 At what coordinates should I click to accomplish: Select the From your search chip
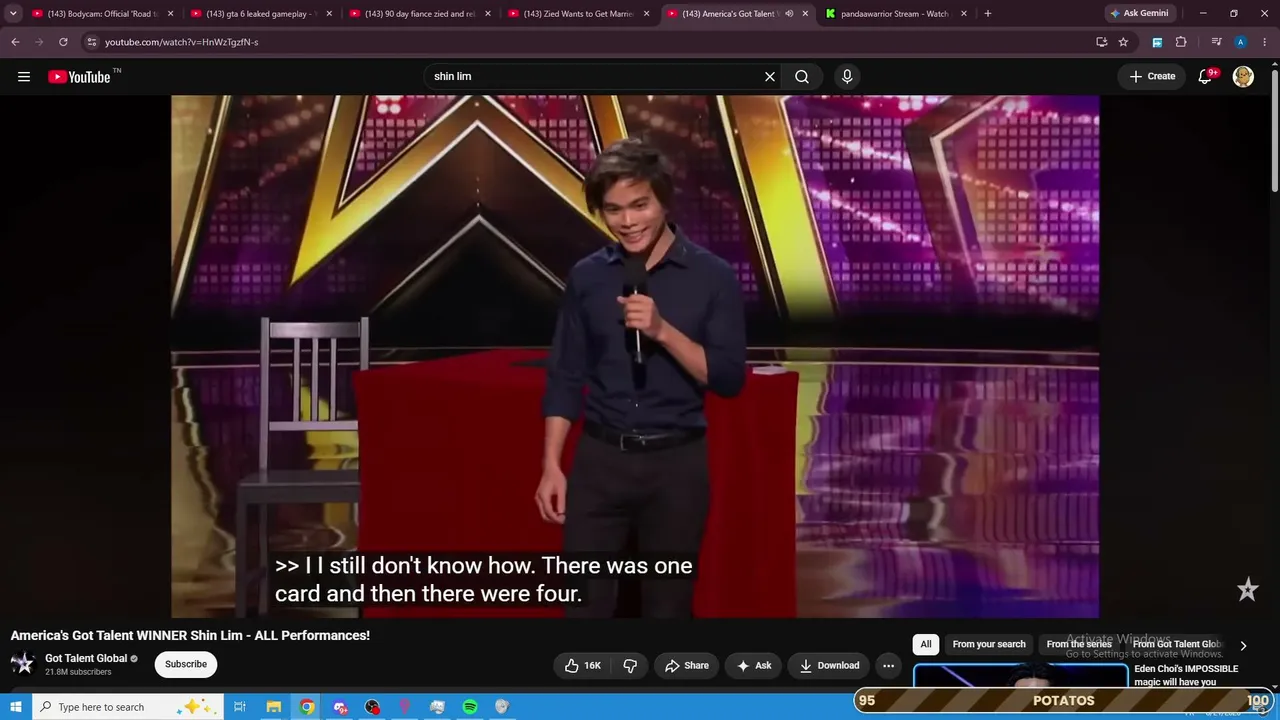coord(989,645)
